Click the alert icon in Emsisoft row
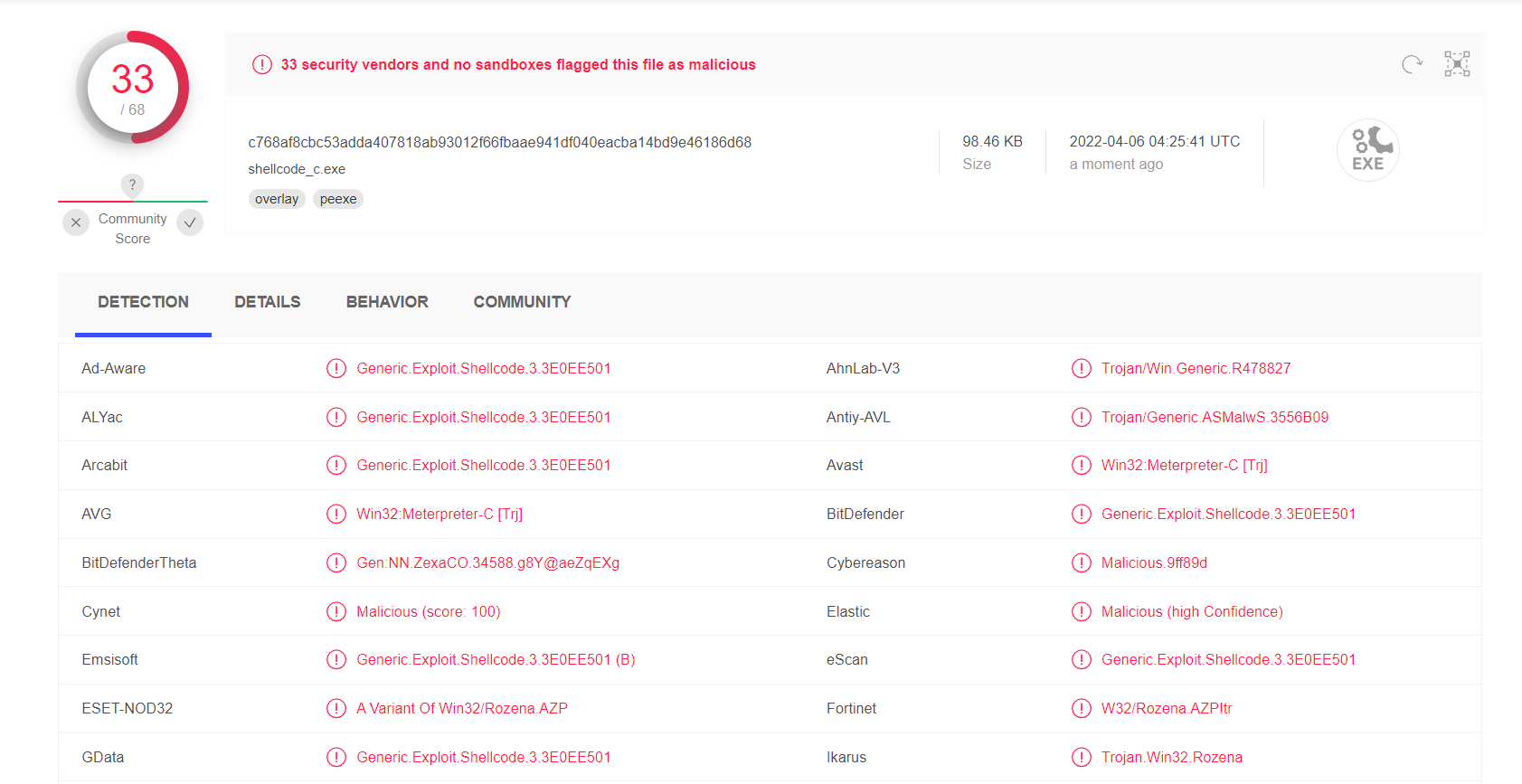Image resolution: width=1522 pixels, height=784 pixels. 336,659
